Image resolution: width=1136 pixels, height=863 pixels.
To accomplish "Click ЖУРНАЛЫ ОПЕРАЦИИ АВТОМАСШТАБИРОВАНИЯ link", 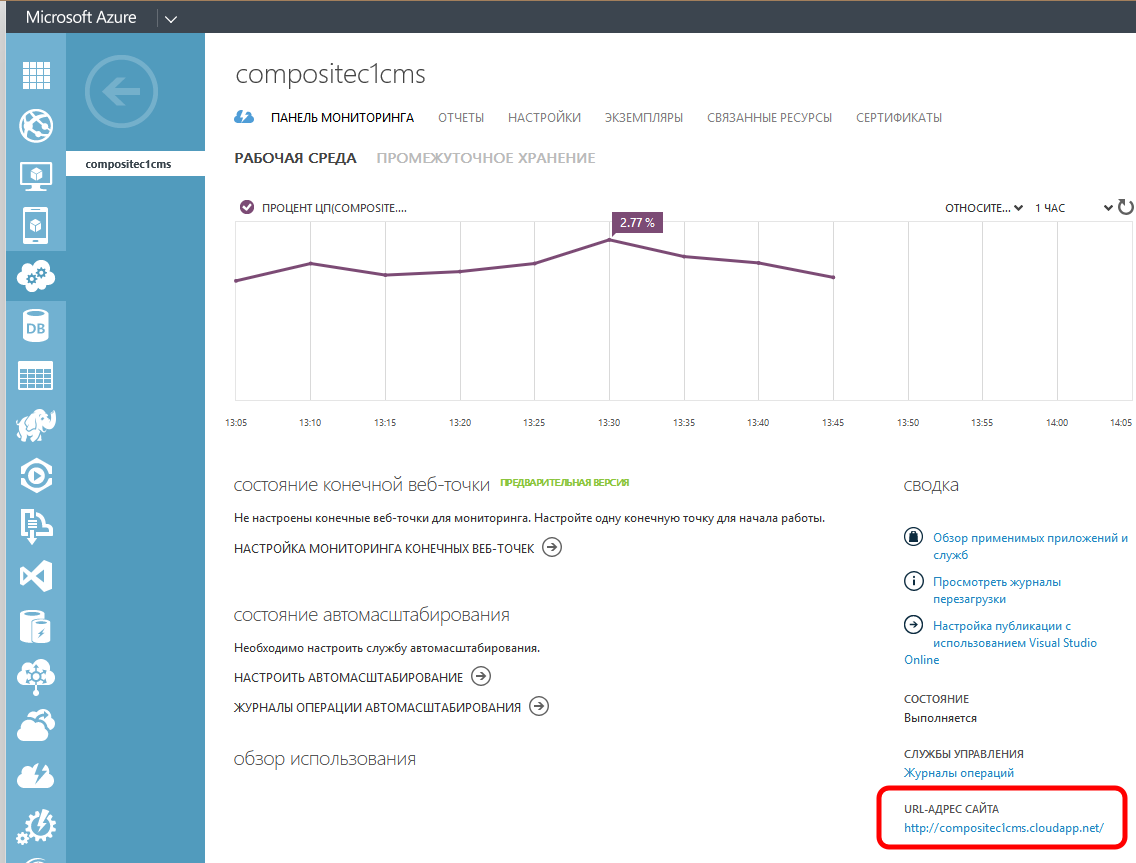I will 377,707.
